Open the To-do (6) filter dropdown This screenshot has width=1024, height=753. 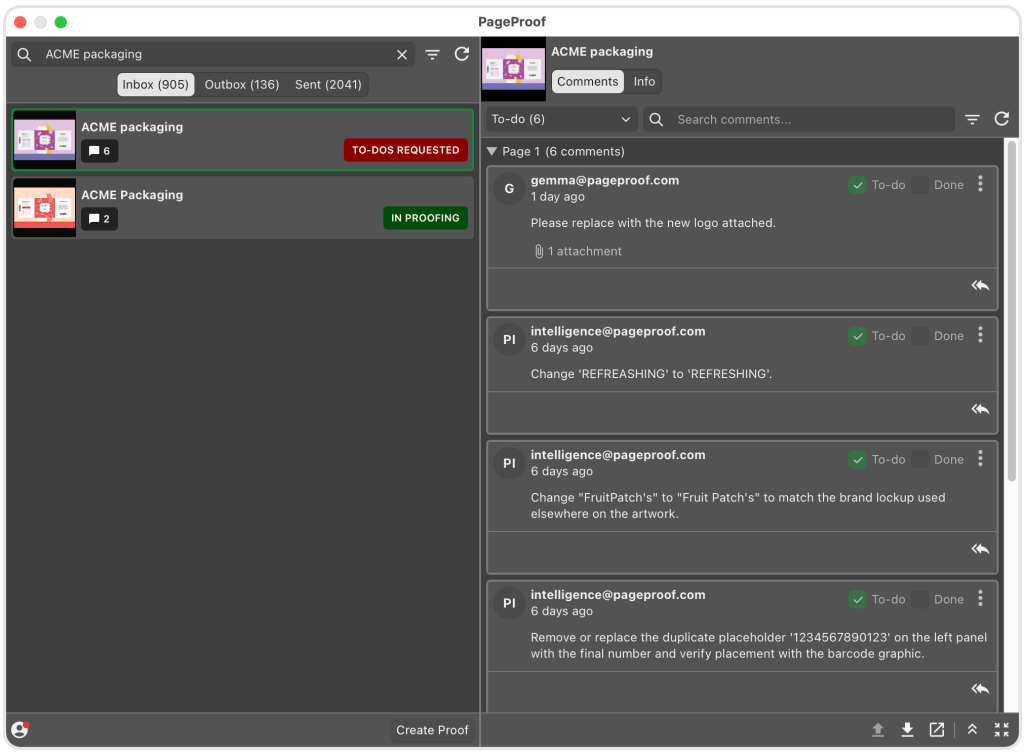(x=560, y=120)
